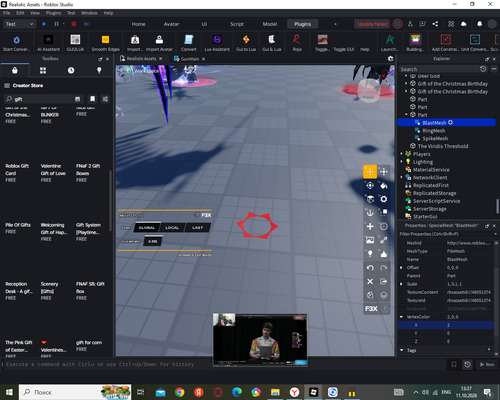Expand the Offset property
500x400 pixels.
(401, 267)
